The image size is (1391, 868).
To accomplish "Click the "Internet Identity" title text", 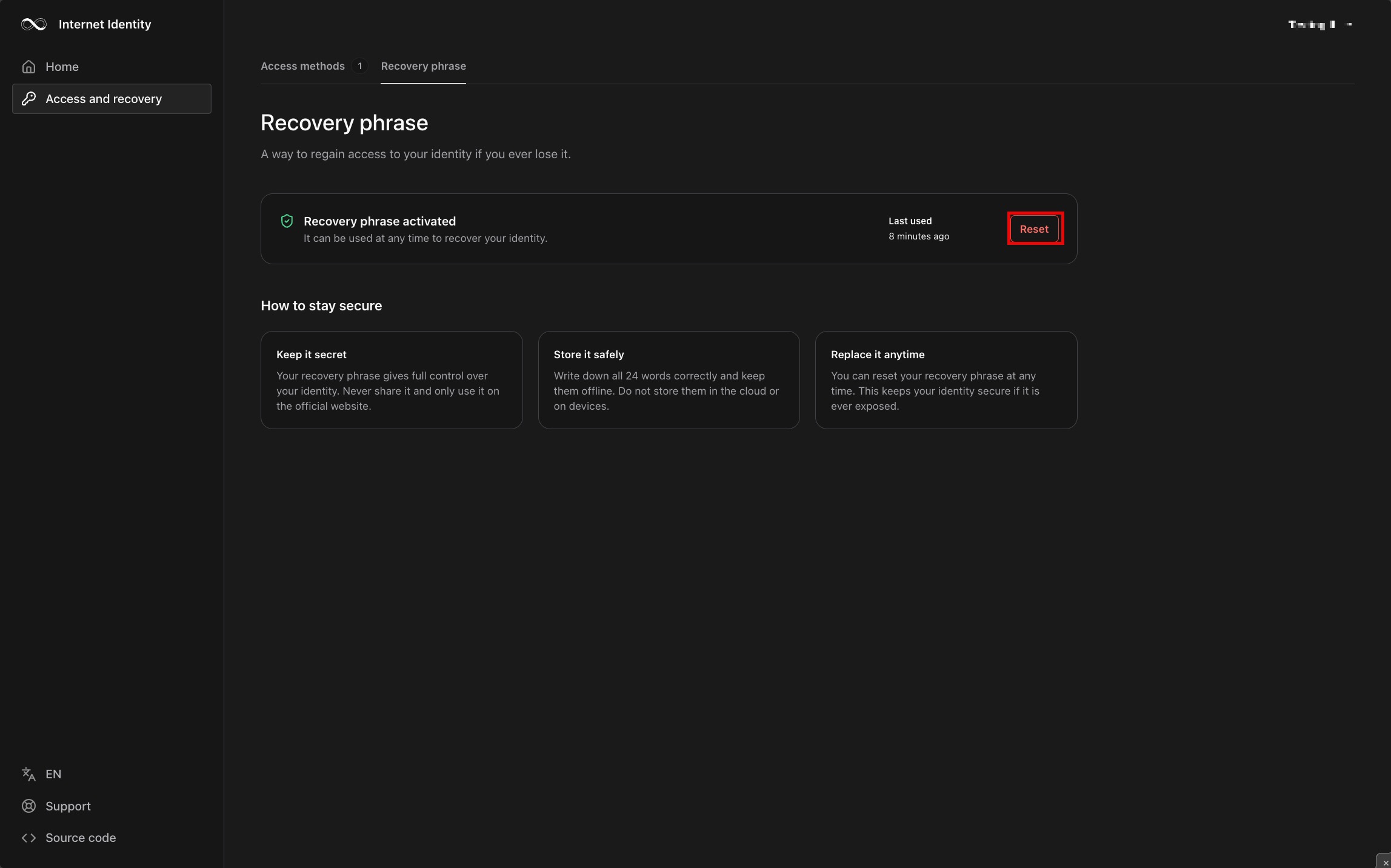I will (105, 24).
